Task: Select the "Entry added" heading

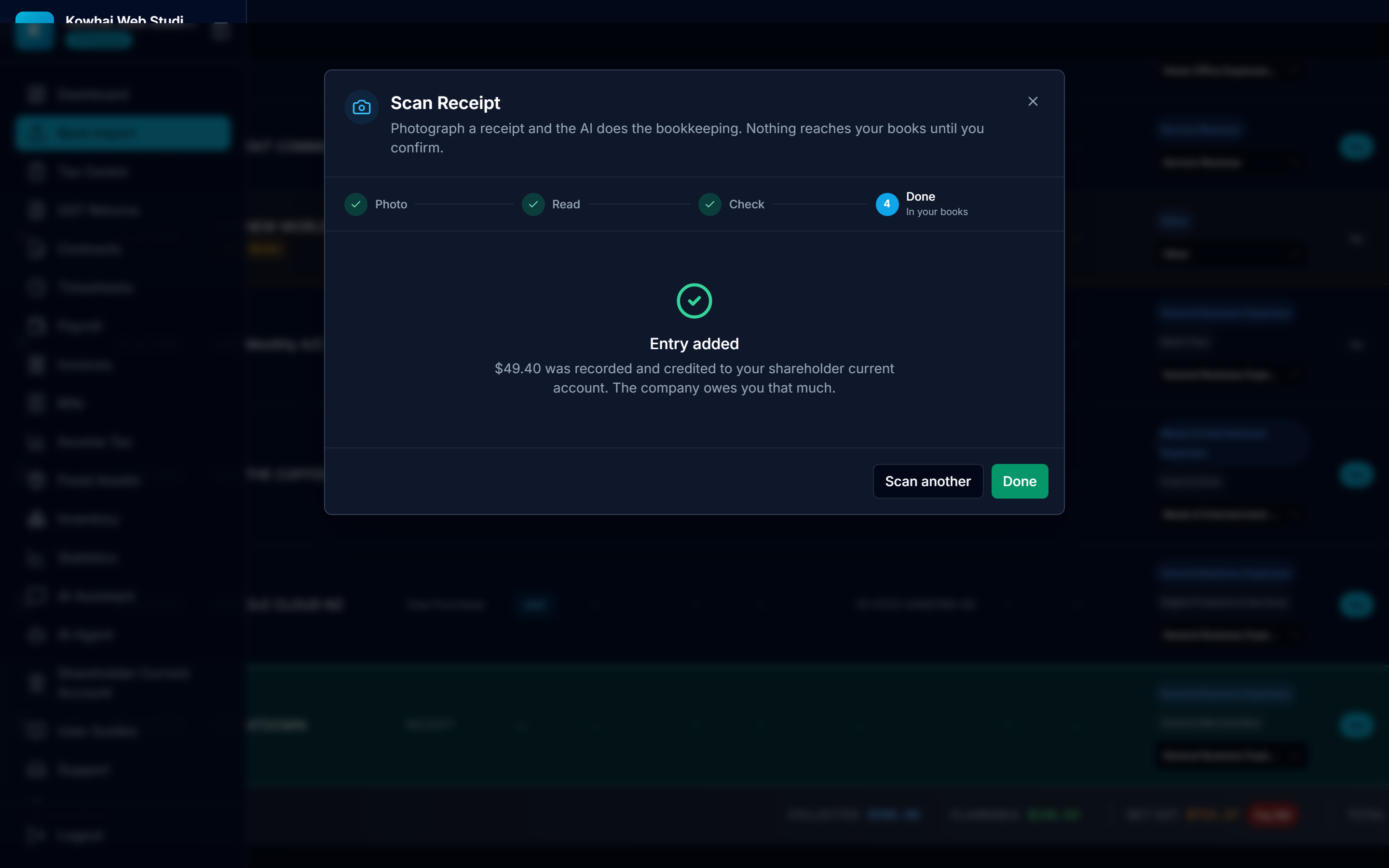Action: click(x=694, y=343)
